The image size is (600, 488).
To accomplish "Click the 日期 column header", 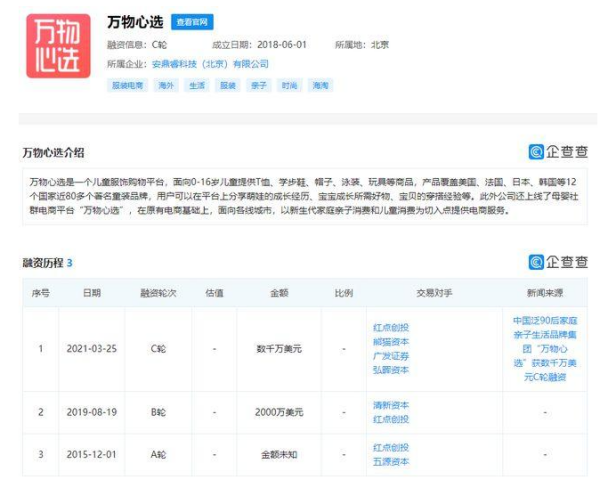I will (x=91, y=293).
